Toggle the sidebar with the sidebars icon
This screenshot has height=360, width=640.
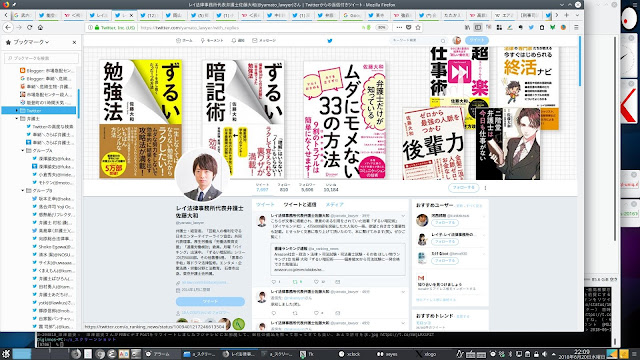[x=478, y=27]
